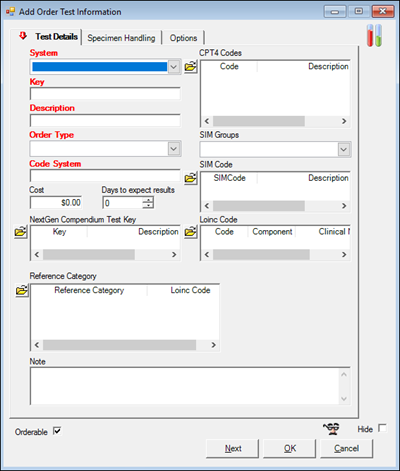Image resolution: width=400 pixels, height=471 pixels.
Task: Click the Note area scroll down arrow
Action: point(344,399)
